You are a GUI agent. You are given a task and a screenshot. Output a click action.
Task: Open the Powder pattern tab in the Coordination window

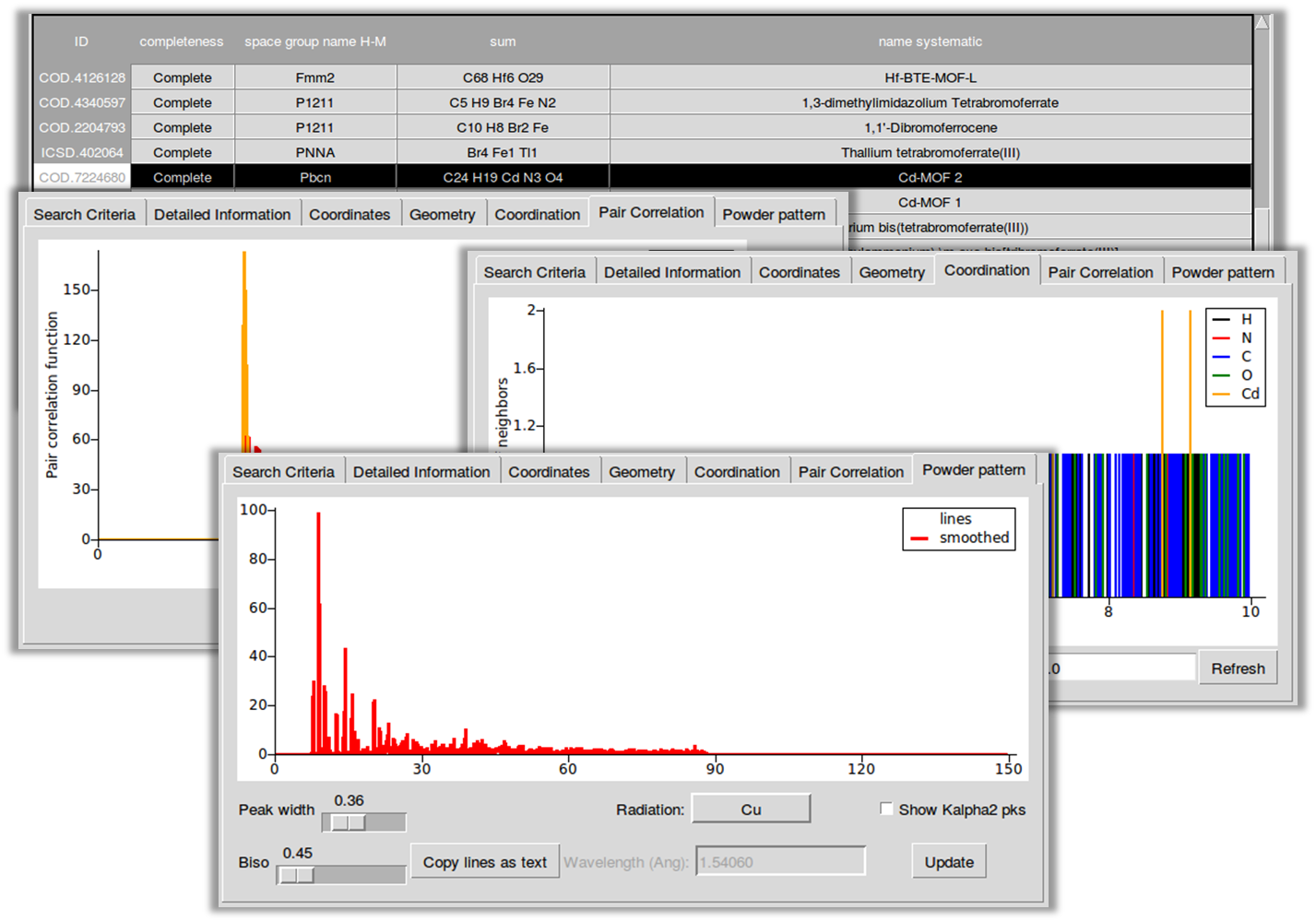pos(1224,271)
